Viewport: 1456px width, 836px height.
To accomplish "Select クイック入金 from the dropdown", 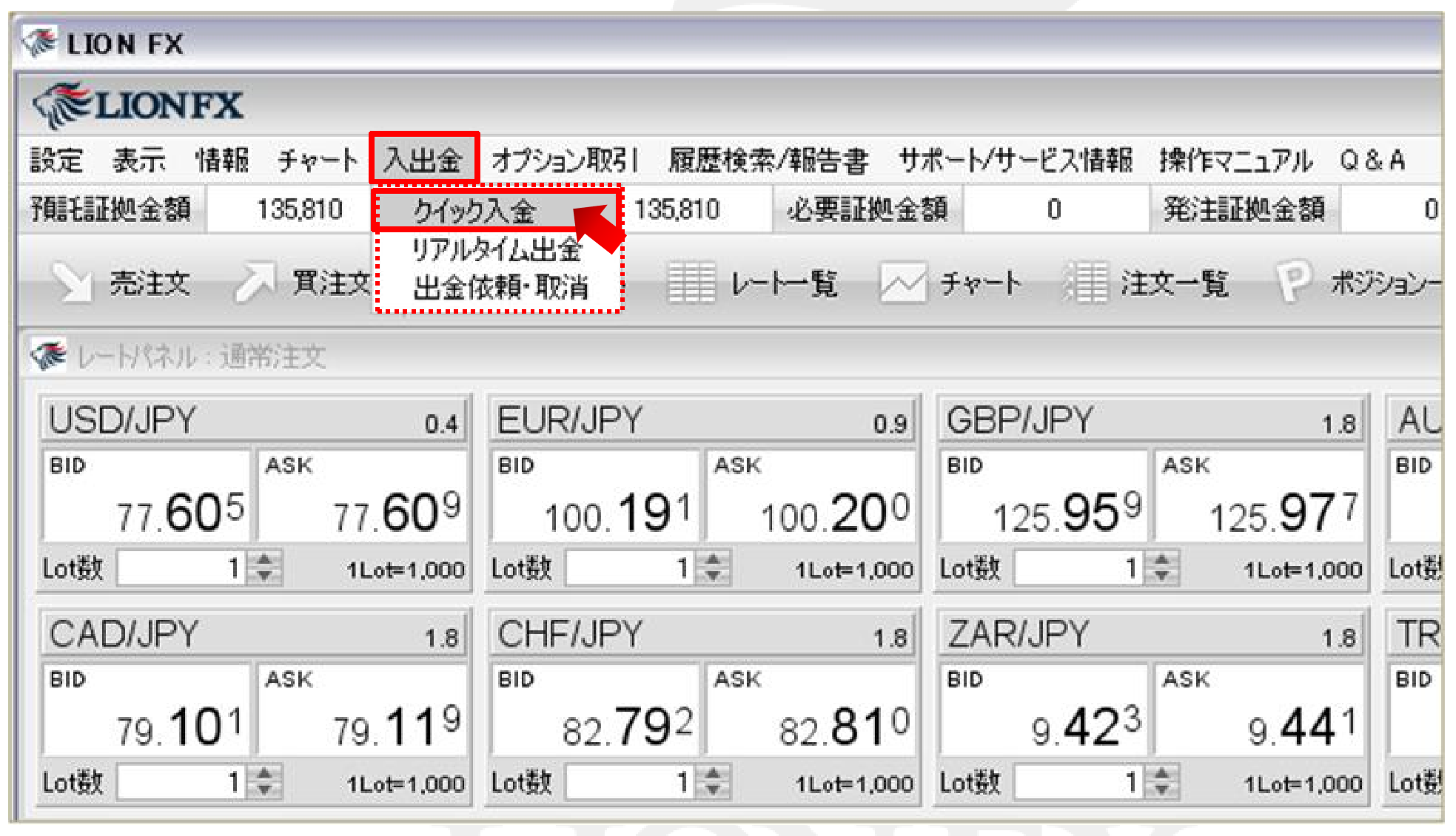I will pyautogui.click(x=474, y=211).
